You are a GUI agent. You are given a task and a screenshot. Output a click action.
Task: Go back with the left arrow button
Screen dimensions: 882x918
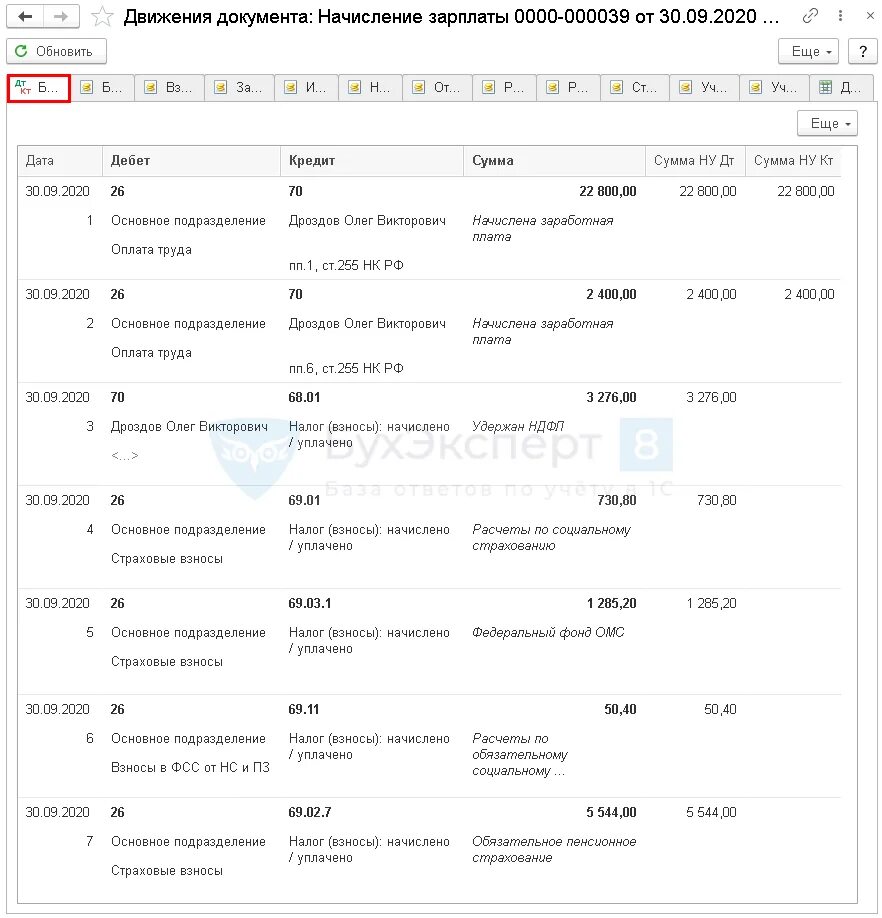pos(25,16)
